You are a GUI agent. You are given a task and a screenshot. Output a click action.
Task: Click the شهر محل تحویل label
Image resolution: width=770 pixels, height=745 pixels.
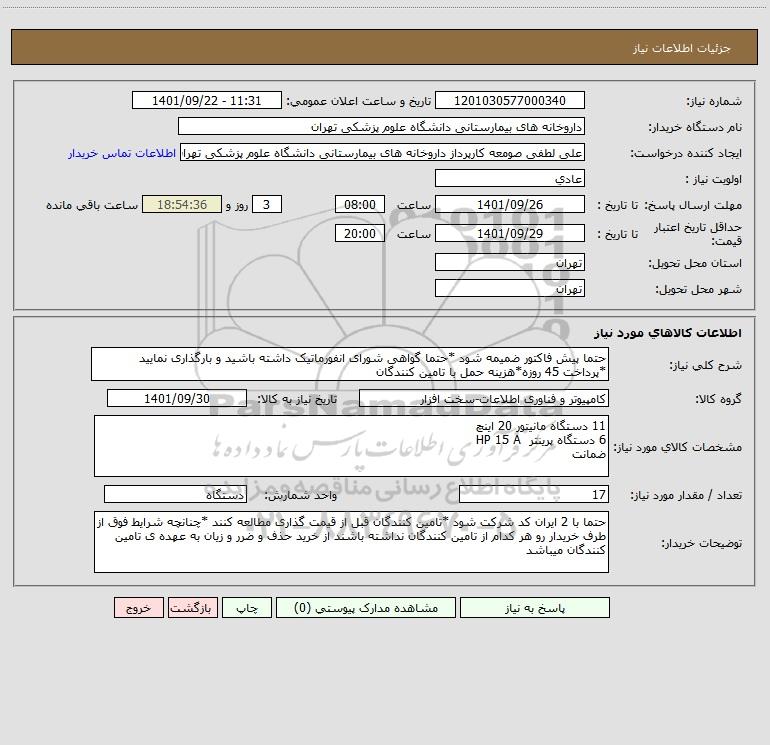(x=699, y=289)
